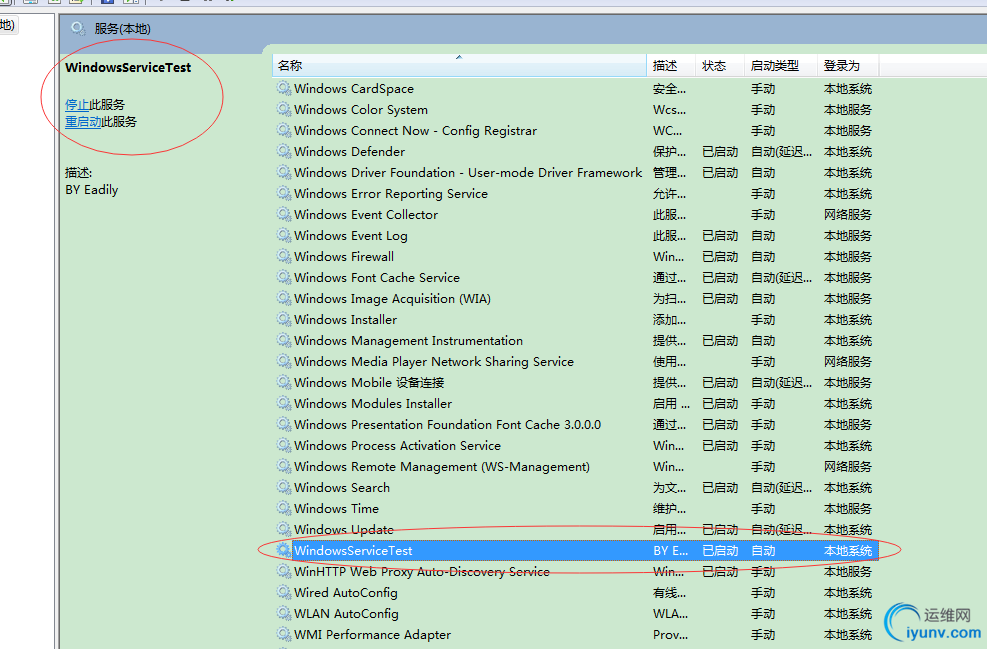The height and width of the screenshot is (649, 987).
Task: Click BY E... description of WindowsServiceTest
Action: pyautogui.click(x=670, y=551)
